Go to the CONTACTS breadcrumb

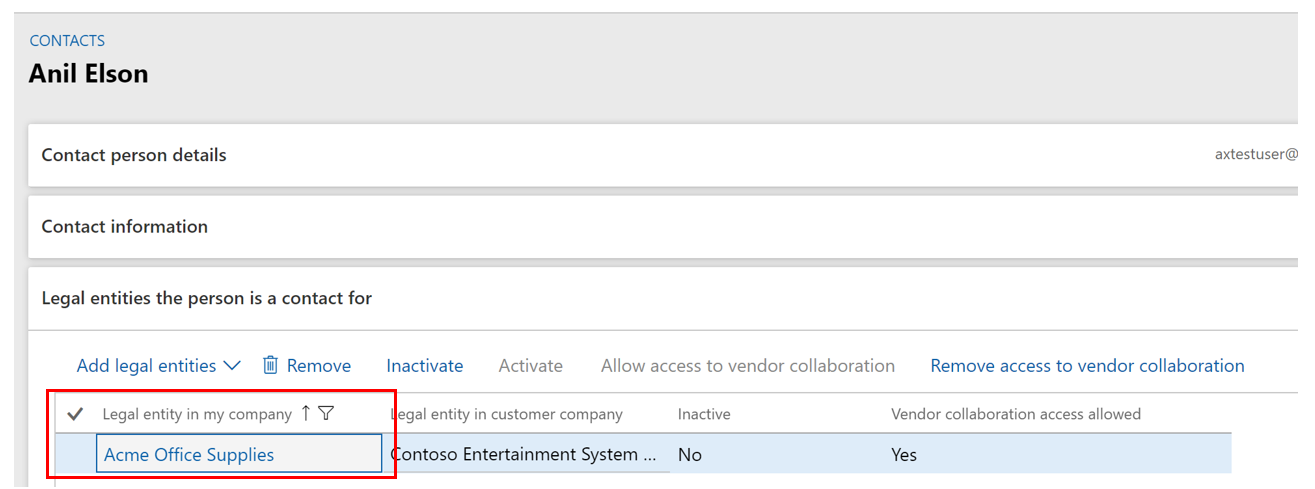tap(67, 41)
